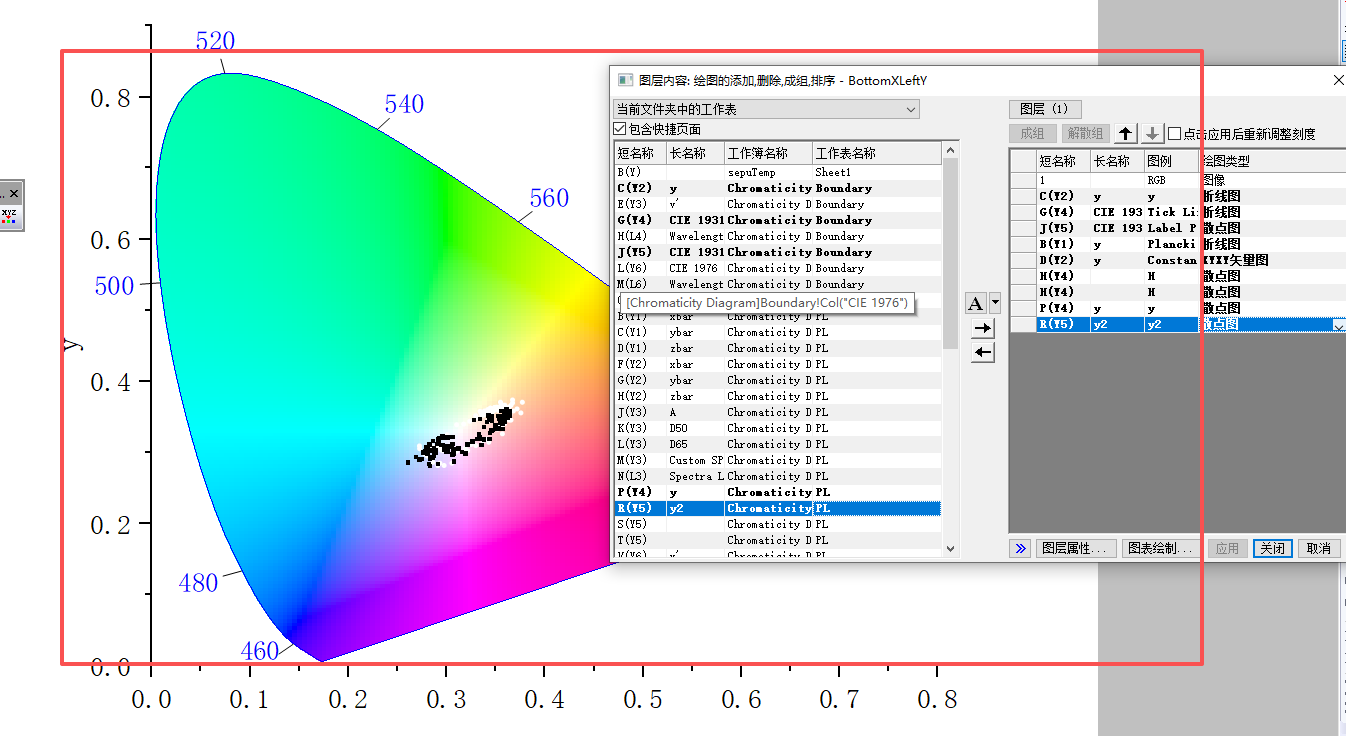Click the right arrow to add worksheet to layer

point(982,328)
